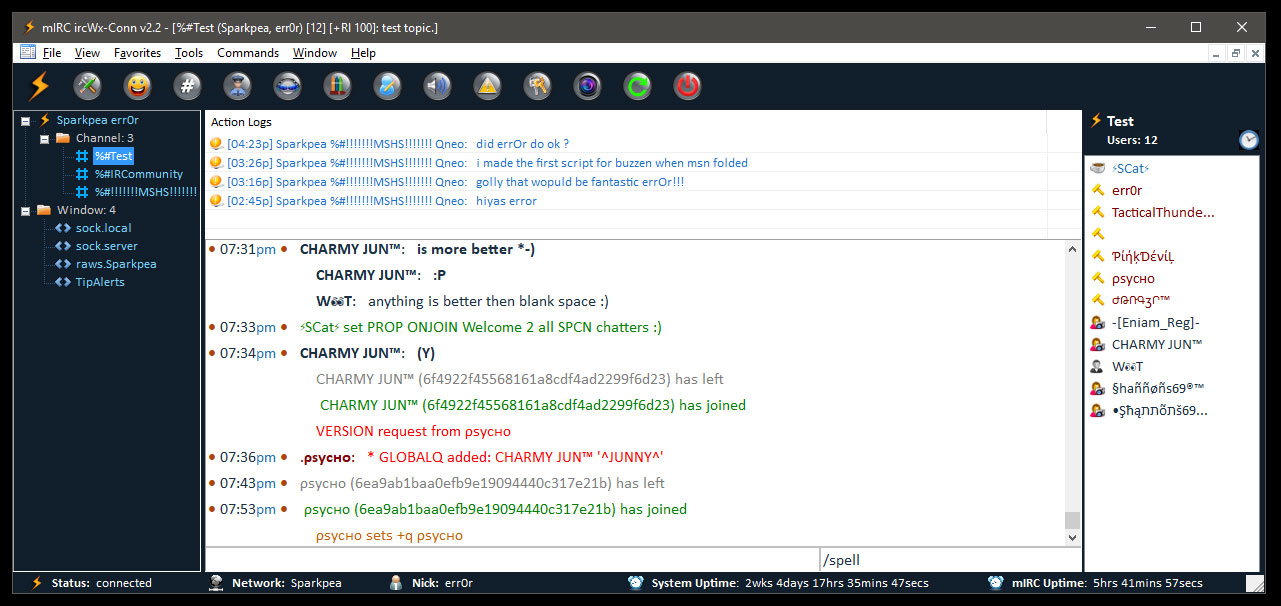The width and height of the screenshot is (1281, 606).
Task: Click the System Uptime clock icon
Action: [635, 583]
